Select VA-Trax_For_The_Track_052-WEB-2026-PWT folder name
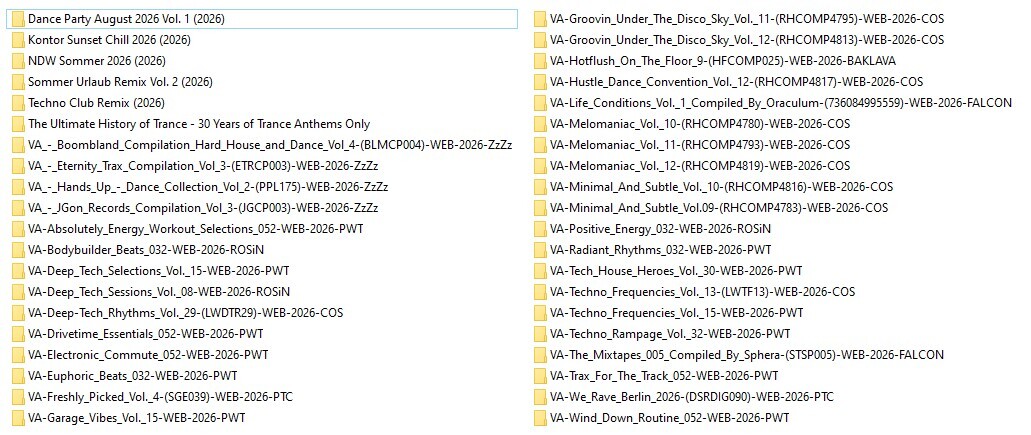1031x435 pixels. coord(664,377)
